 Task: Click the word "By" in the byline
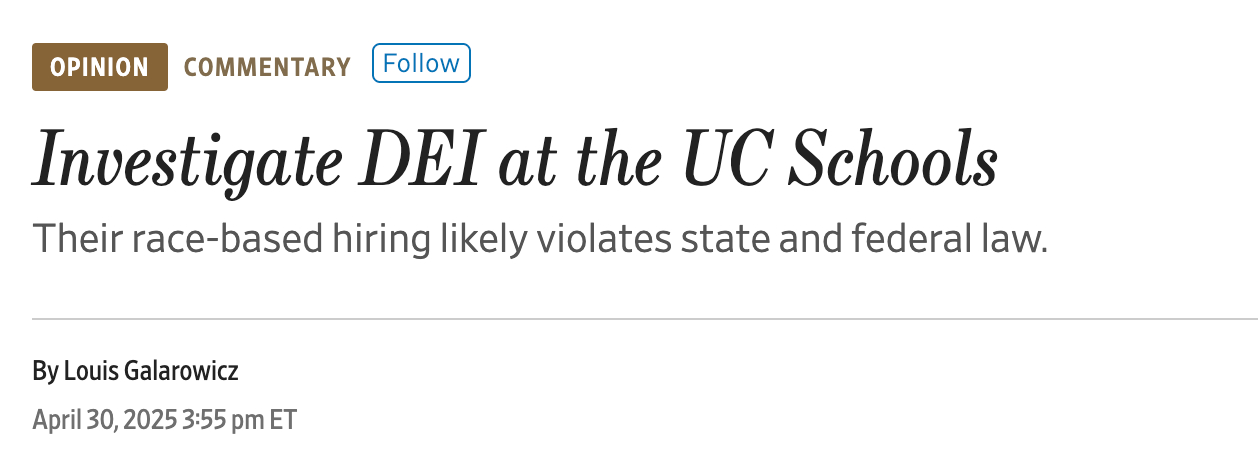(x=45, y=373)
